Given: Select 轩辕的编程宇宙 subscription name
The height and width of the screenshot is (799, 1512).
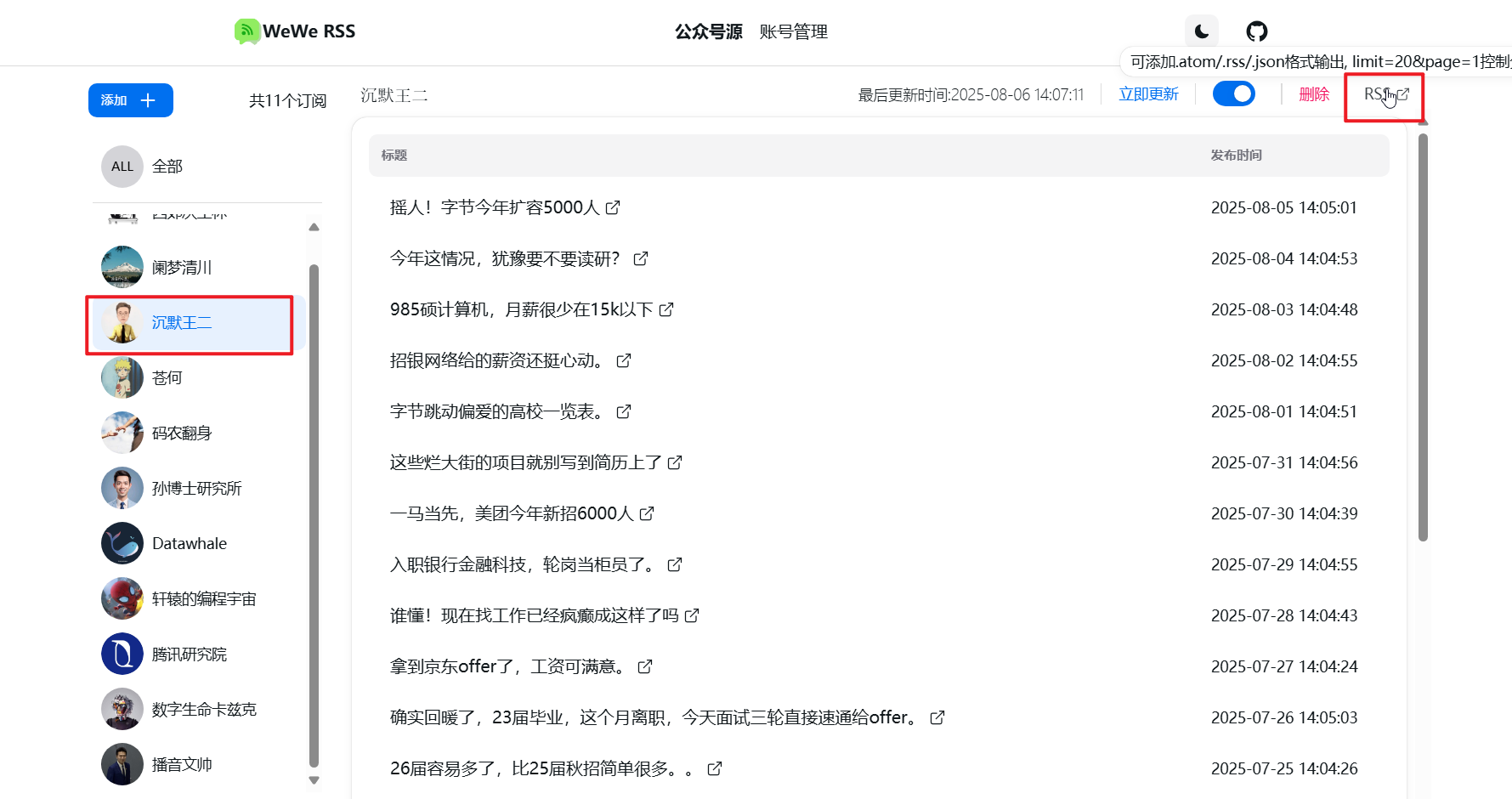Looking at the screenshot, I should 204,598.
